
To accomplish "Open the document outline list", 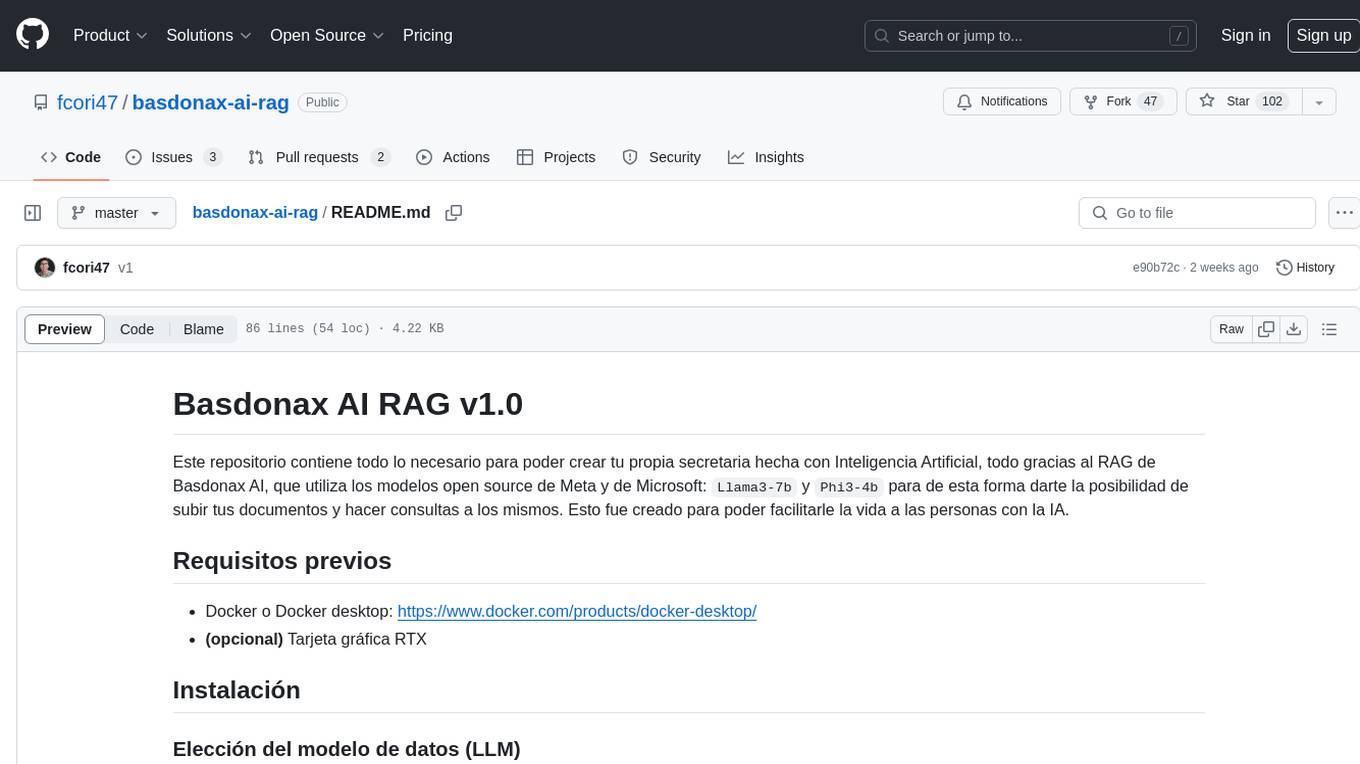I will point(1329,329).
